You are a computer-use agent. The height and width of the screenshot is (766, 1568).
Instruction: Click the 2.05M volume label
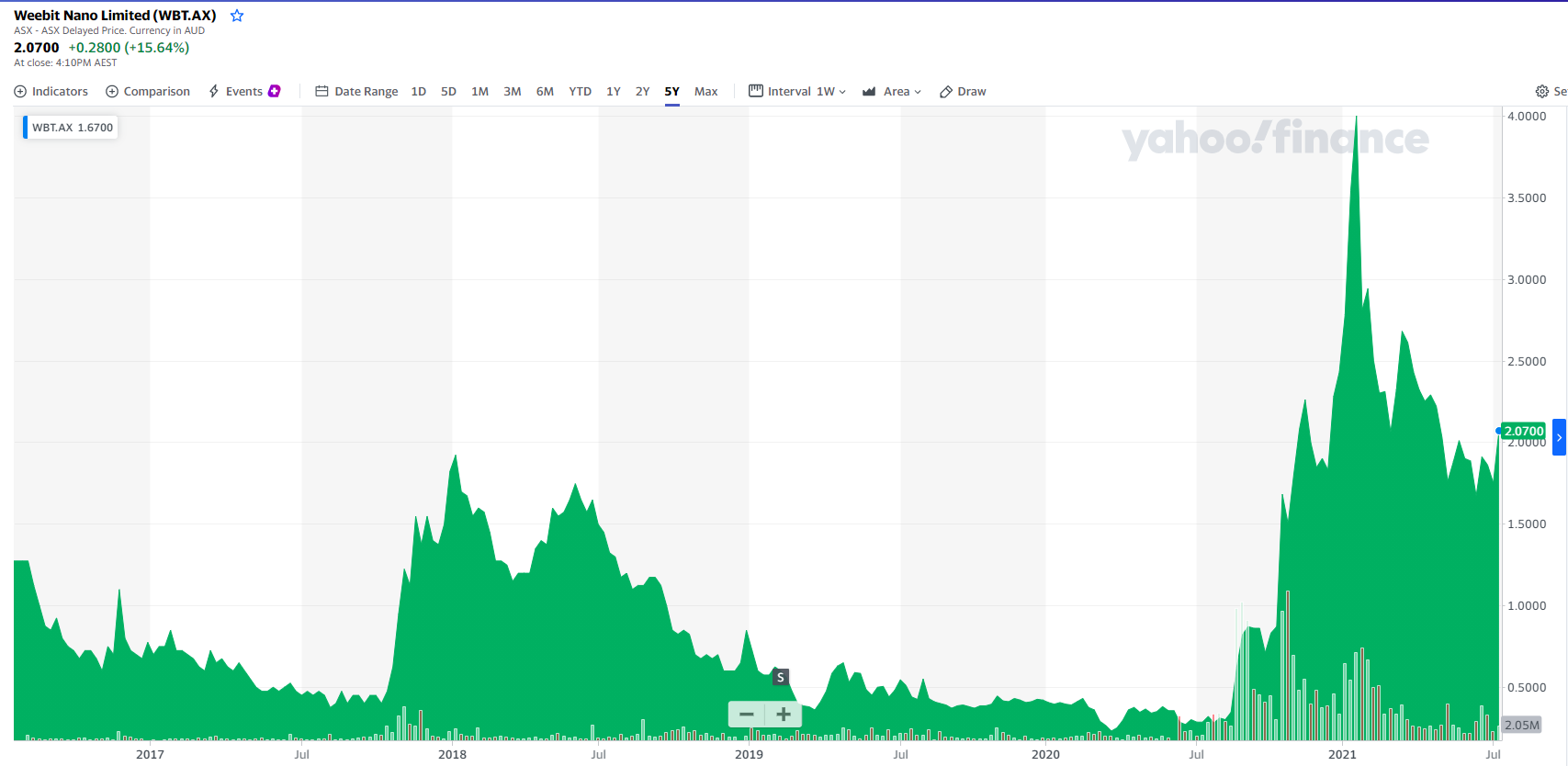[1522, 725]
